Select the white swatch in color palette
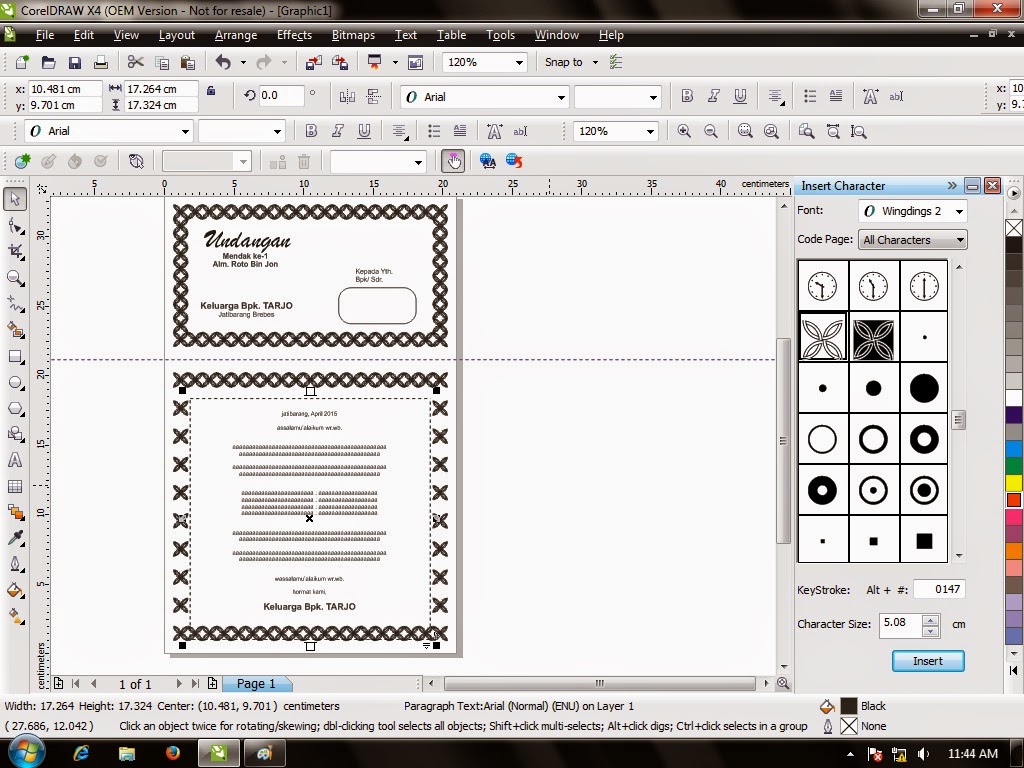1024x768 pixels. click(1014, 398)
